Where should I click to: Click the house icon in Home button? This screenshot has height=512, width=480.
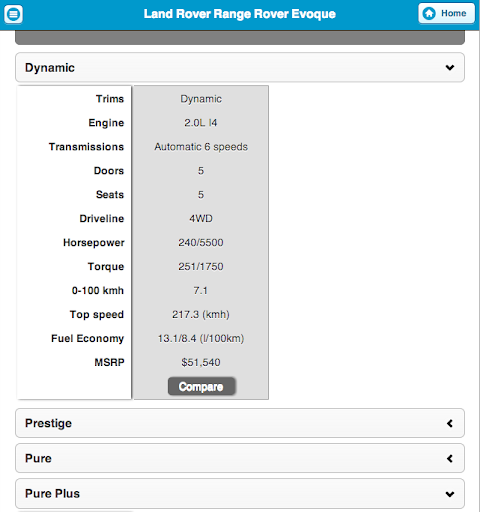tap(429, 13)
